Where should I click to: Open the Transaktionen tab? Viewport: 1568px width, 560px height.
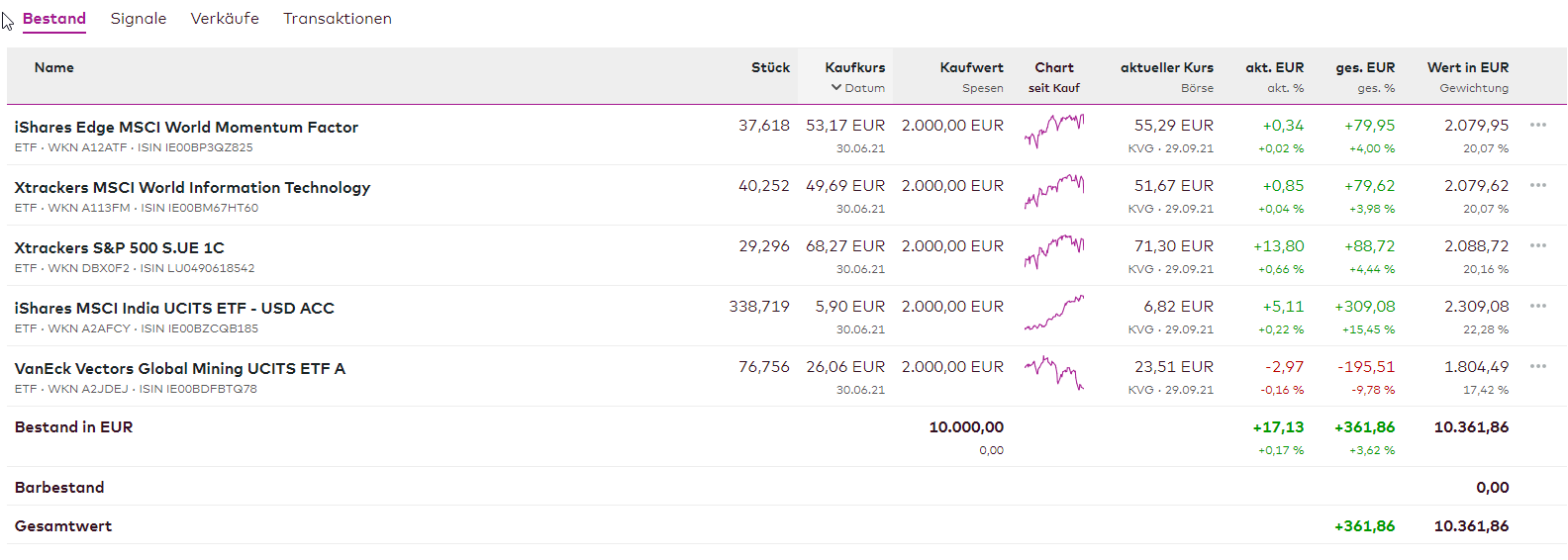click(x=338, y=19)
